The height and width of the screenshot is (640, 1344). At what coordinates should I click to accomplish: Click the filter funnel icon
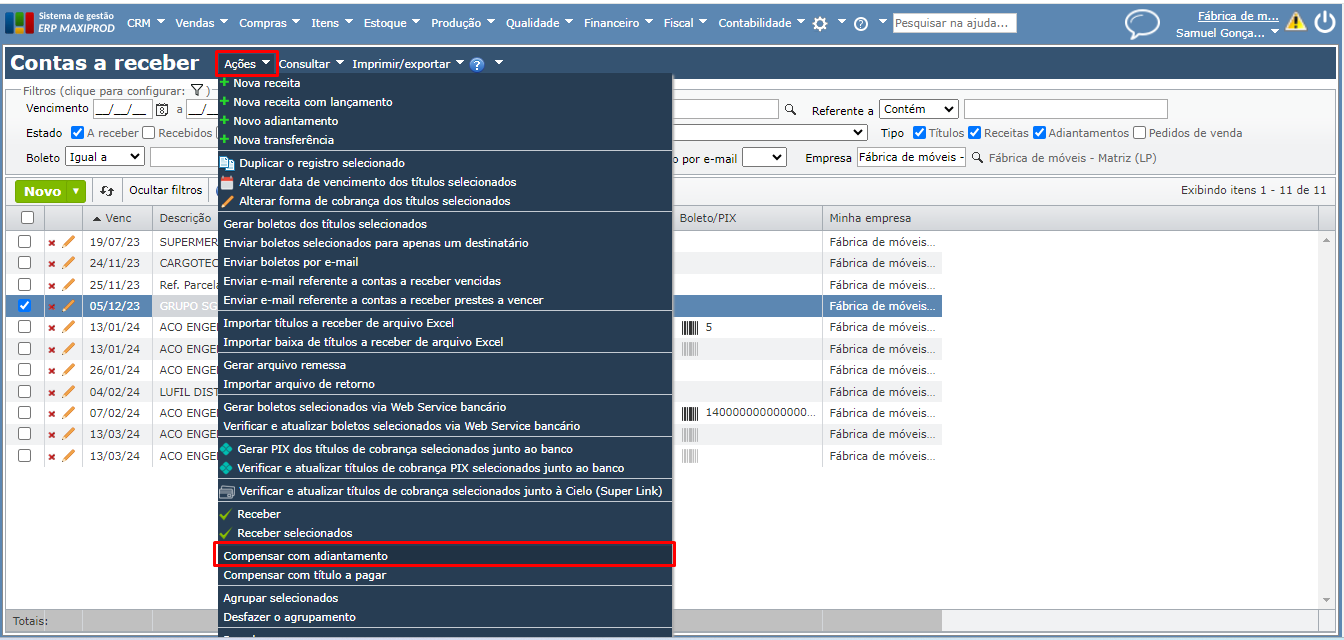[x=197, y=90]
